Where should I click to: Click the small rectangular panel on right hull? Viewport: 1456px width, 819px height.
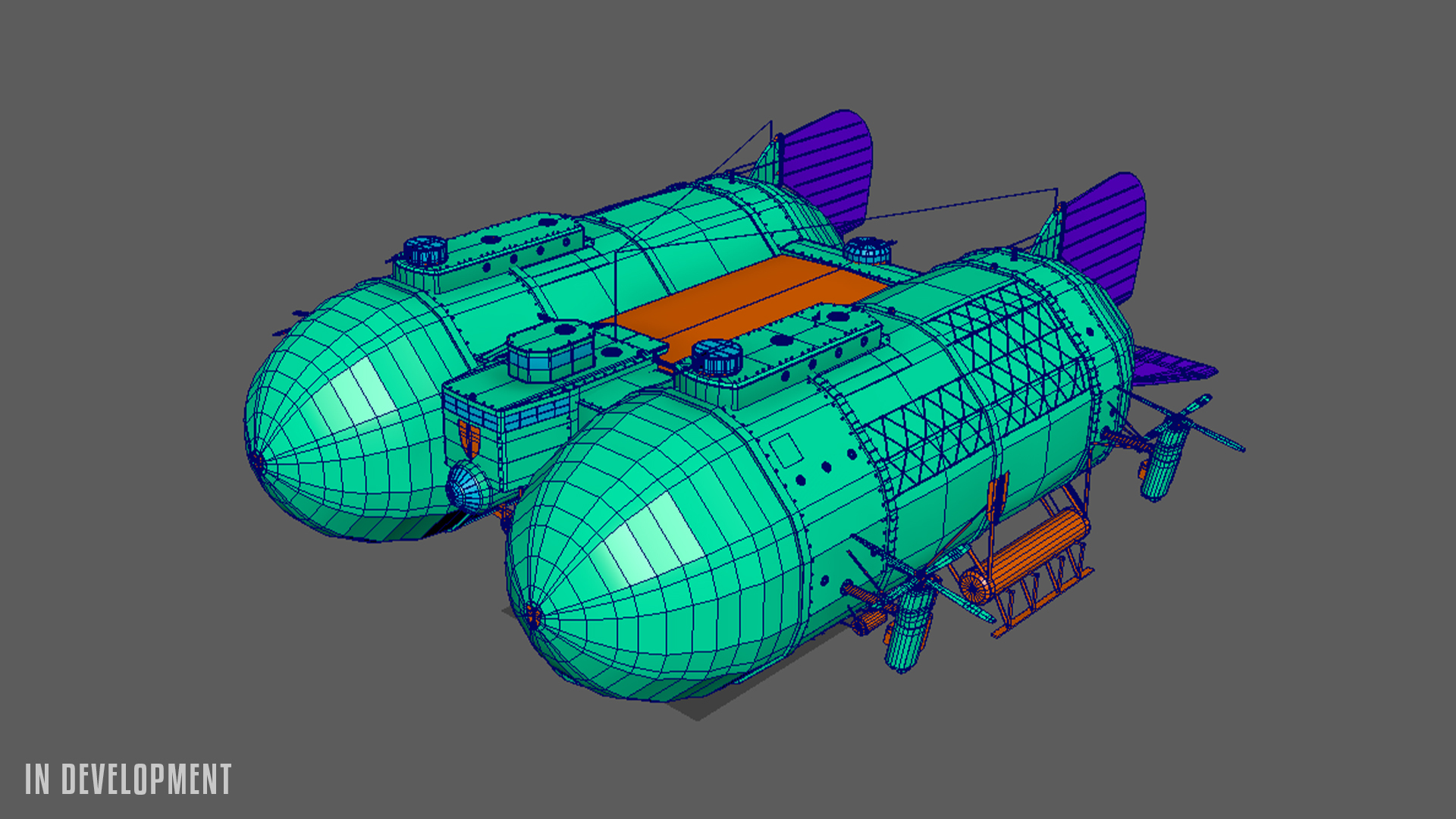click(x=786, y=450)
